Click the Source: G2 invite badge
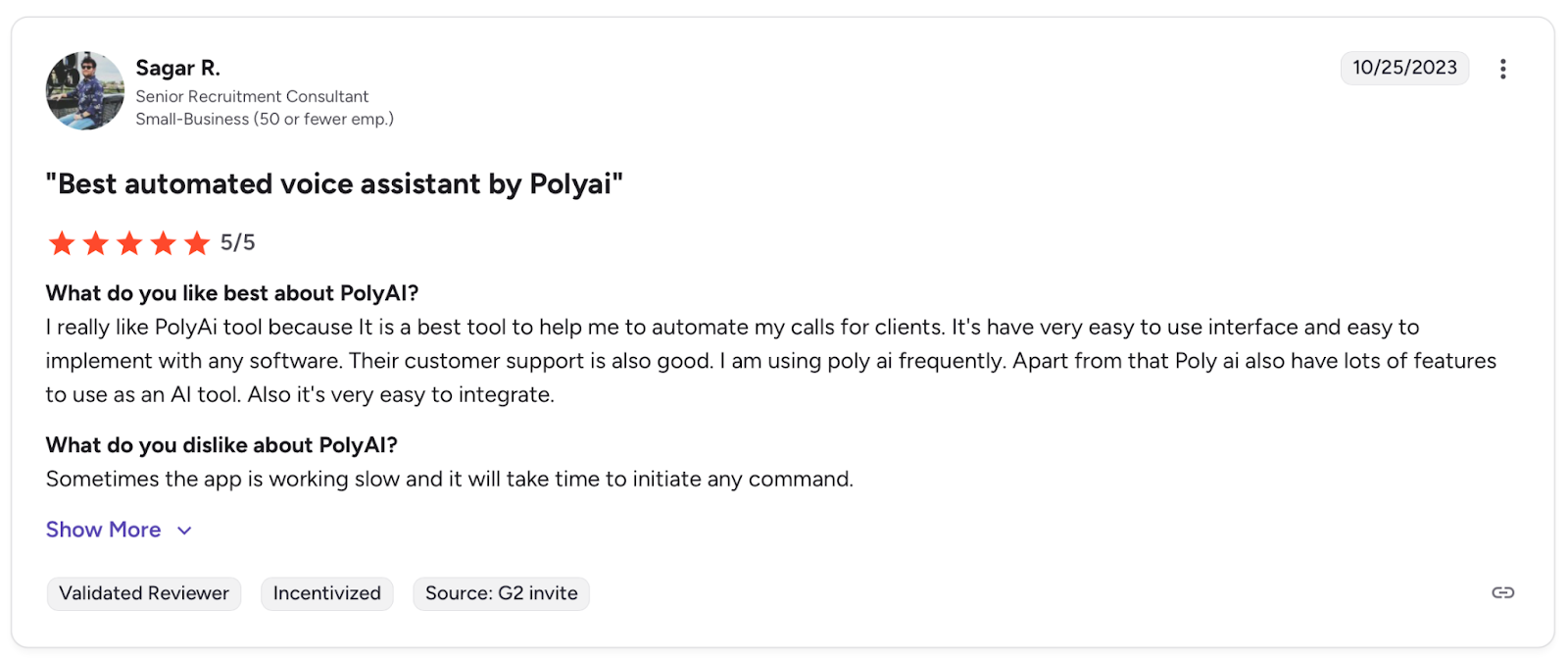 [501, 593]
